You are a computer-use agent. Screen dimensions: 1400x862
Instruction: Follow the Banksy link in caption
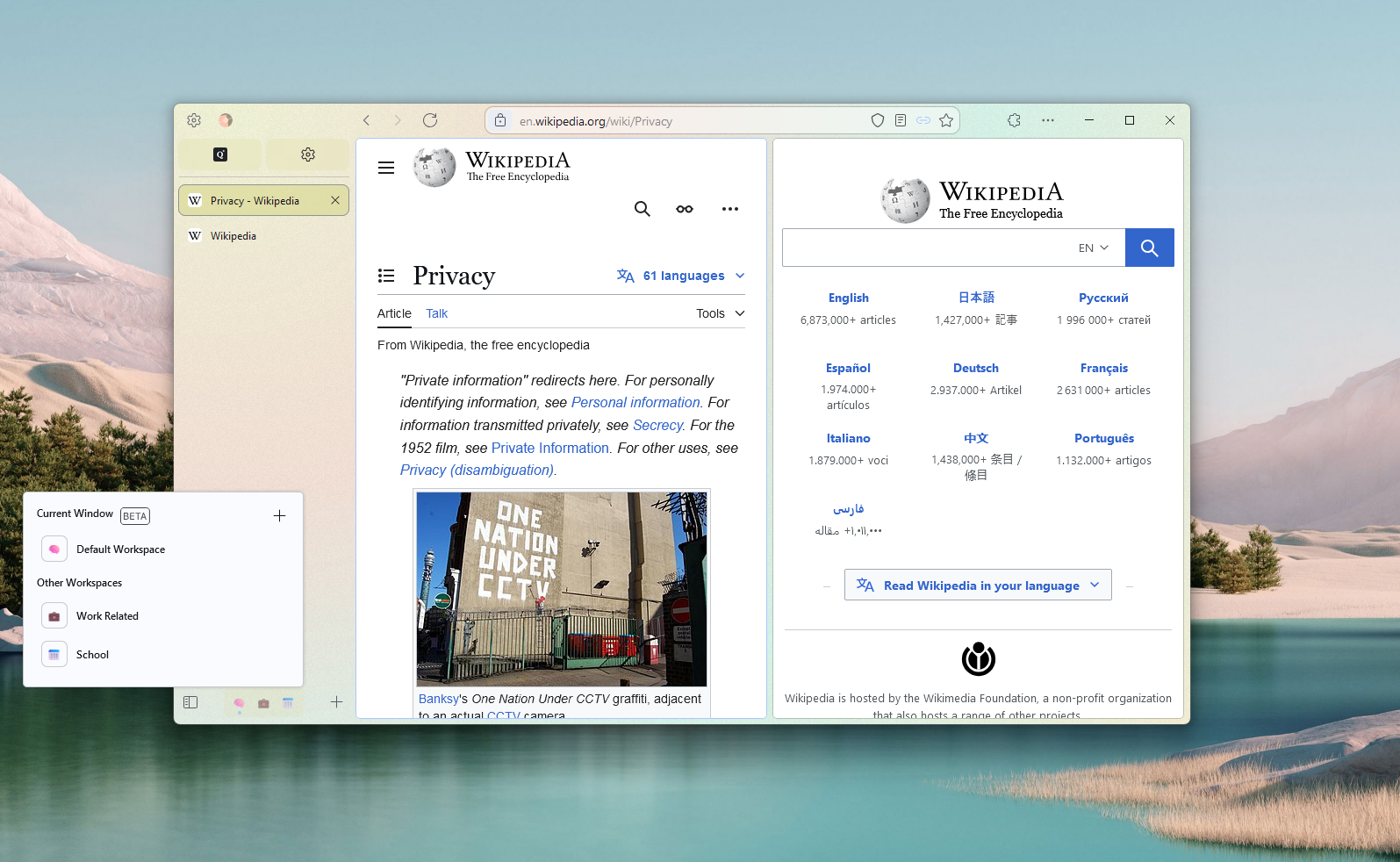438,699
